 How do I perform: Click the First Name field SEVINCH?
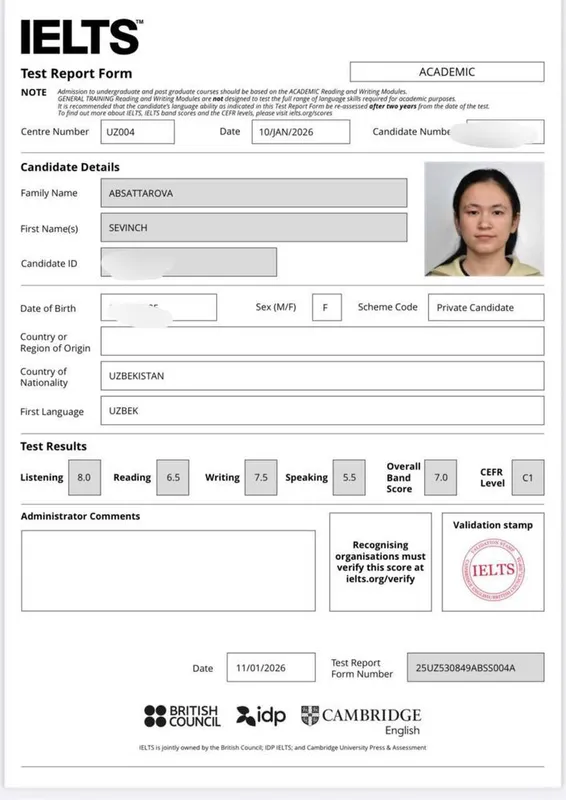[x=254, y=228]
